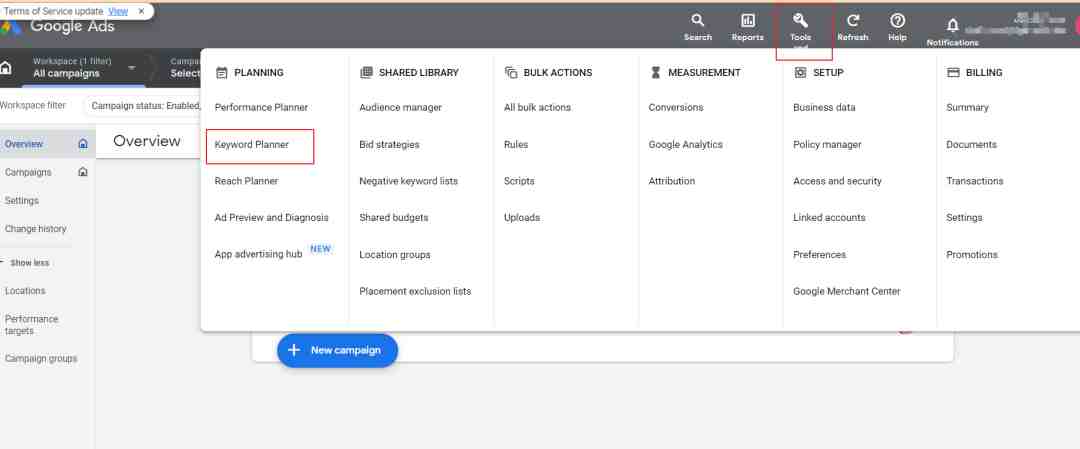Open Google Merchant Center
Screen dimensions: 1080x449
[847, 291]
